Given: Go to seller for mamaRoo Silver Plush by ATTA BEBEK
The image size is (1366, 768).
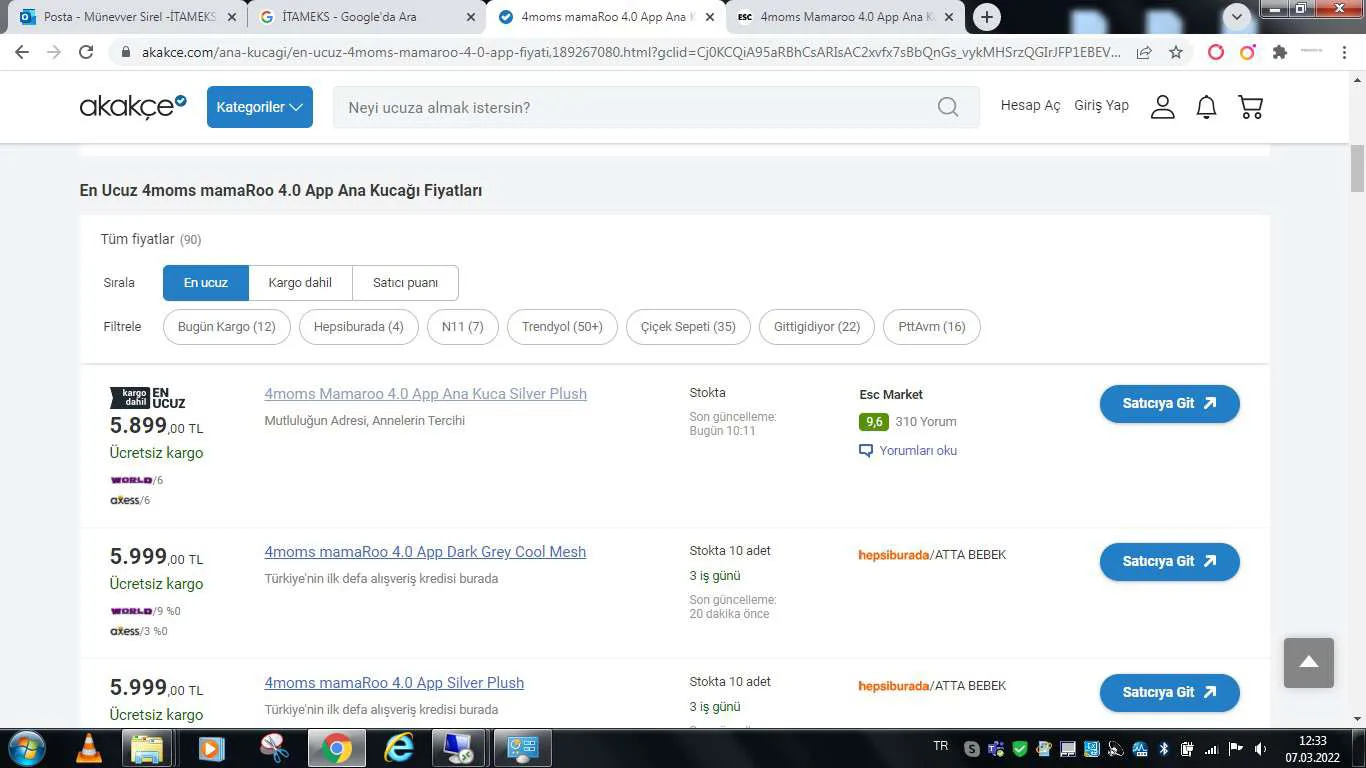Looking at the screenshot, I should click(x=1170, y=693).
